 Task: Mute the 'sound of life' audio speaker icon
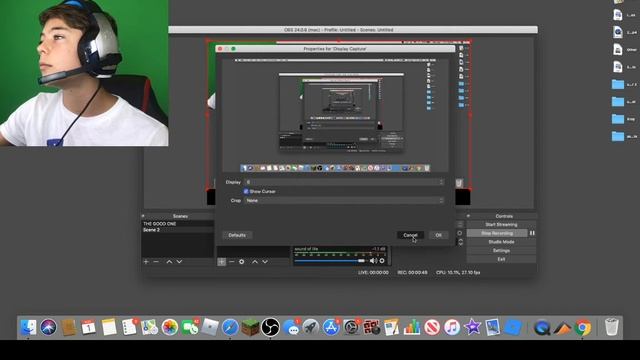[373, 260]
